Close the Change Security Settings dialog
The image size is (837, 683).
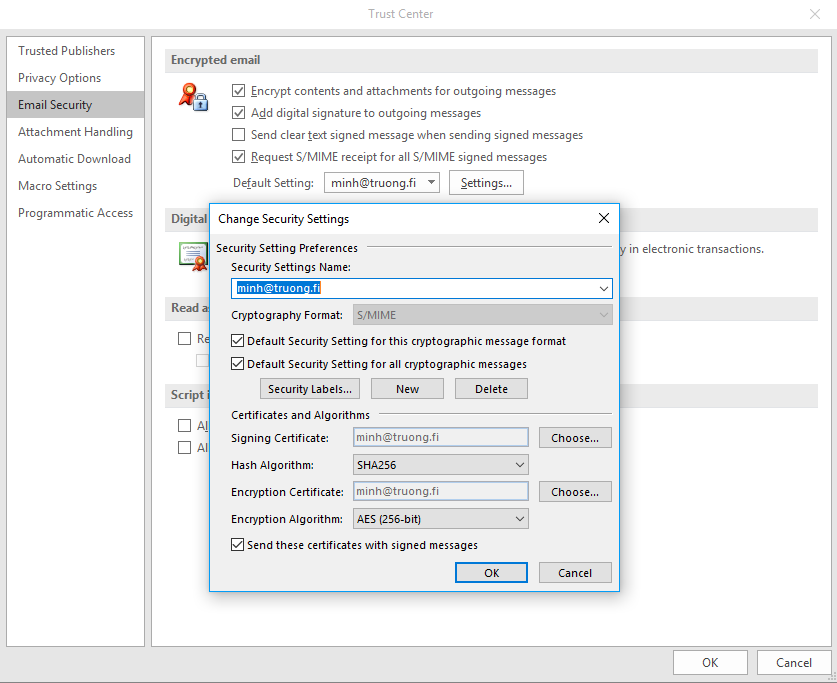click(603, 218)
